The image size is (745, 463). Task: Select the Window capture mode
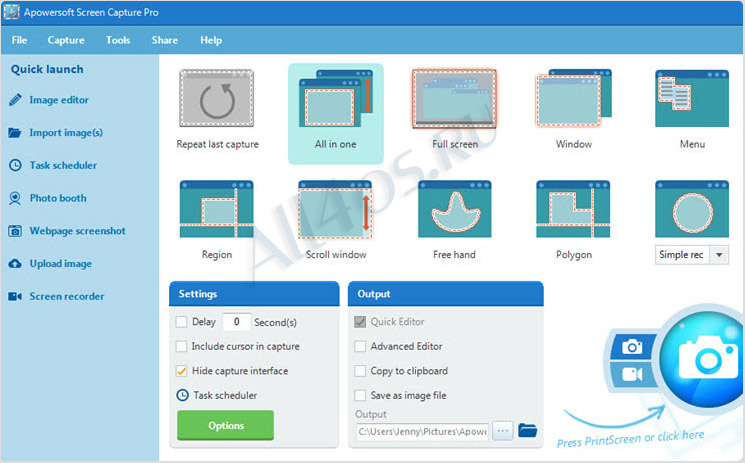point(573,98)
